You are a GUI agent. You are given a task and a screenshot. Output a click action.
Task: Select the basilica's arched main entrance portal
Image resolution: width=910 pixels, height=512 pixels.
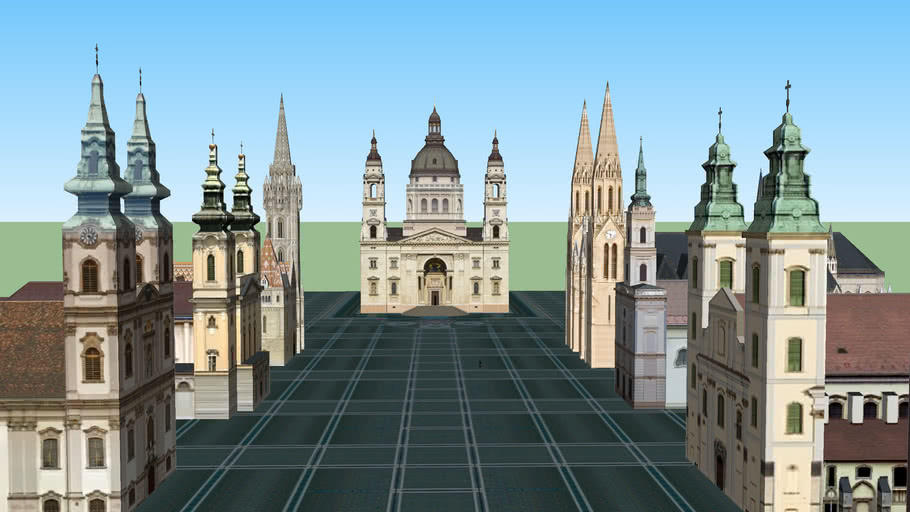tap(435, 282)
